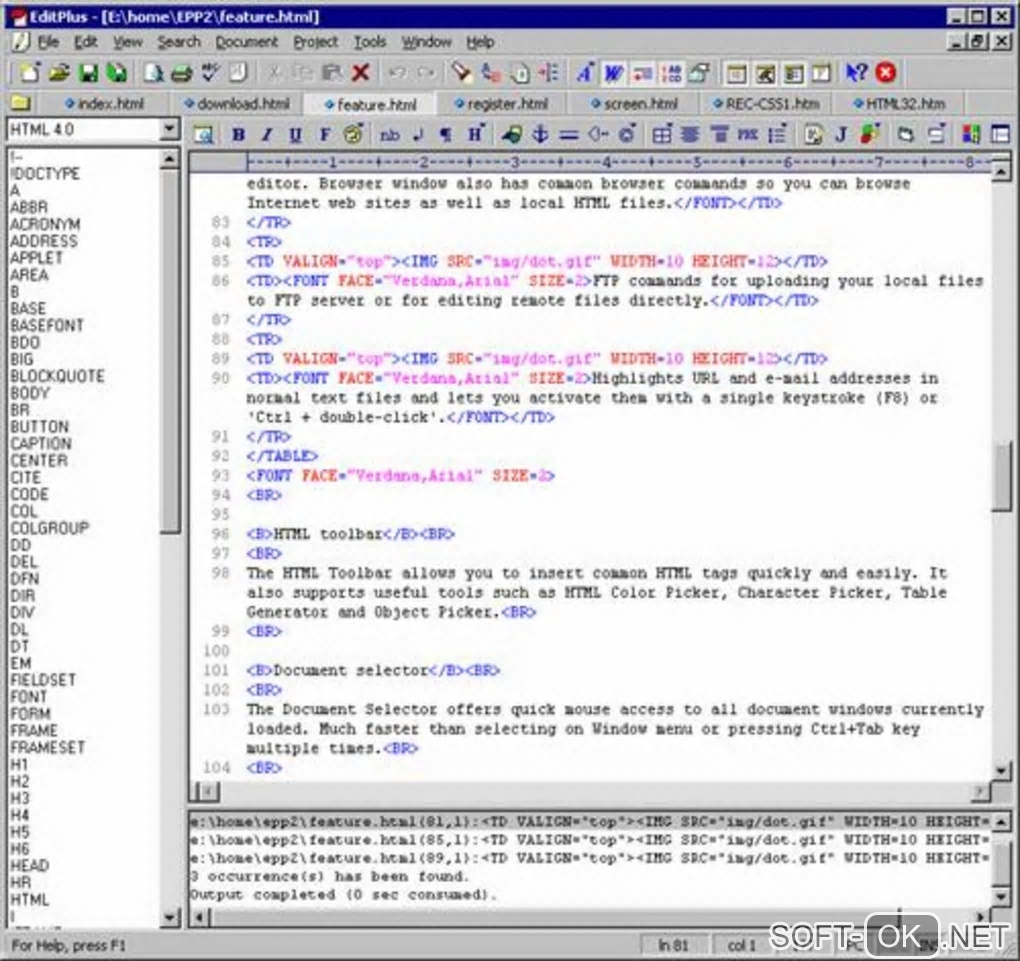
Task: Save the file with the floppy disk icon
Action: click(x=88, y=73)
